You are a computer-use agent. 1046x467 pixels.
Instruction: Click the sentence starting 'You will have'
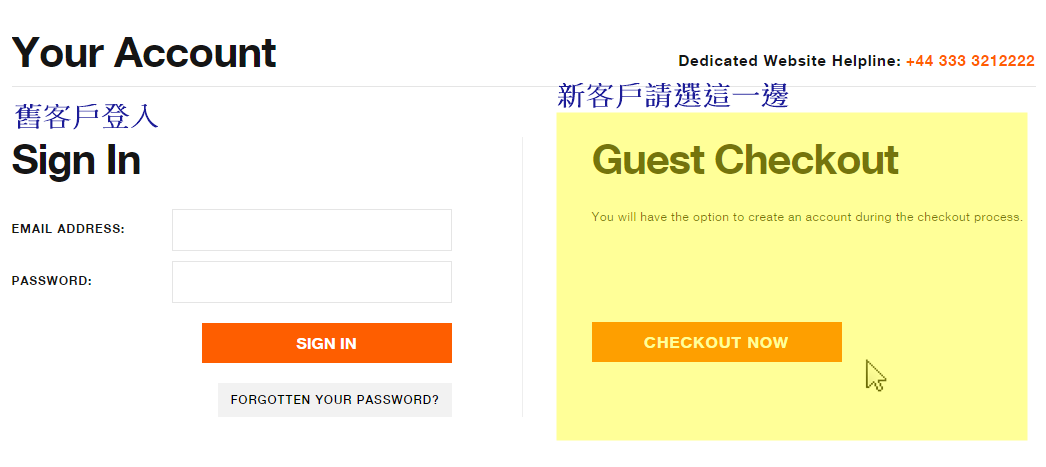click(807, 217)
